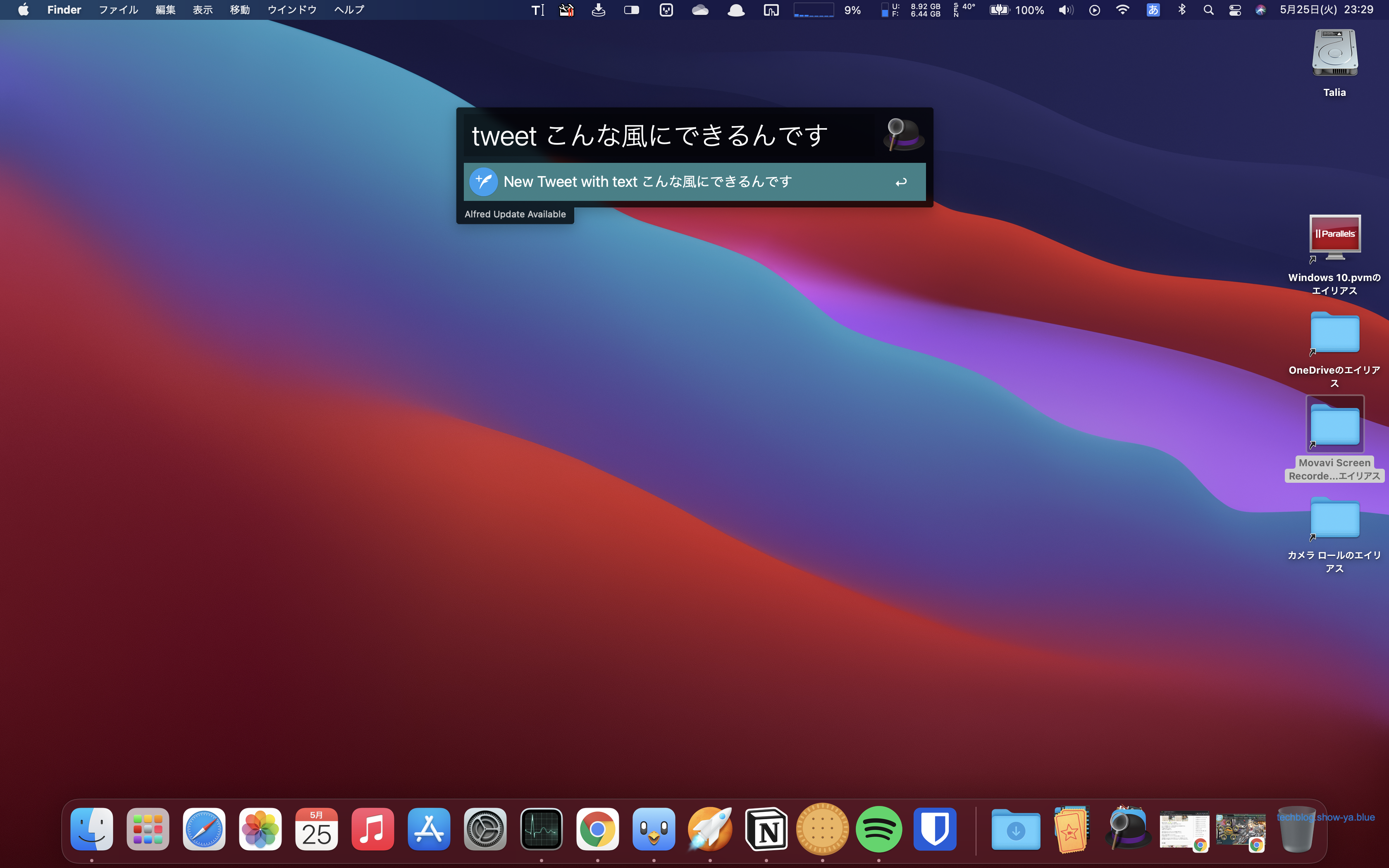Open Safari from the Dock

coord(204,830)
